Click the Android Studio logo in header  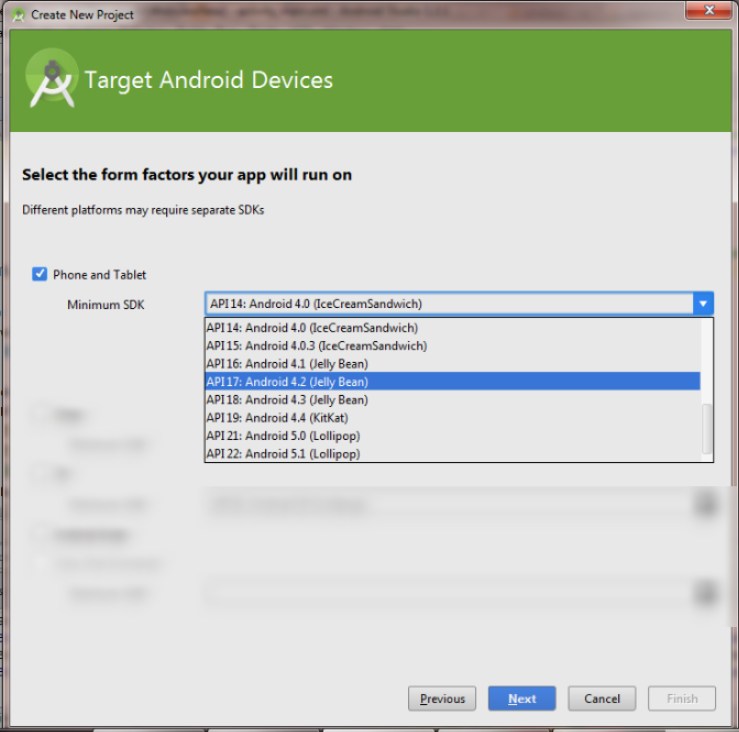click(52, 78)
